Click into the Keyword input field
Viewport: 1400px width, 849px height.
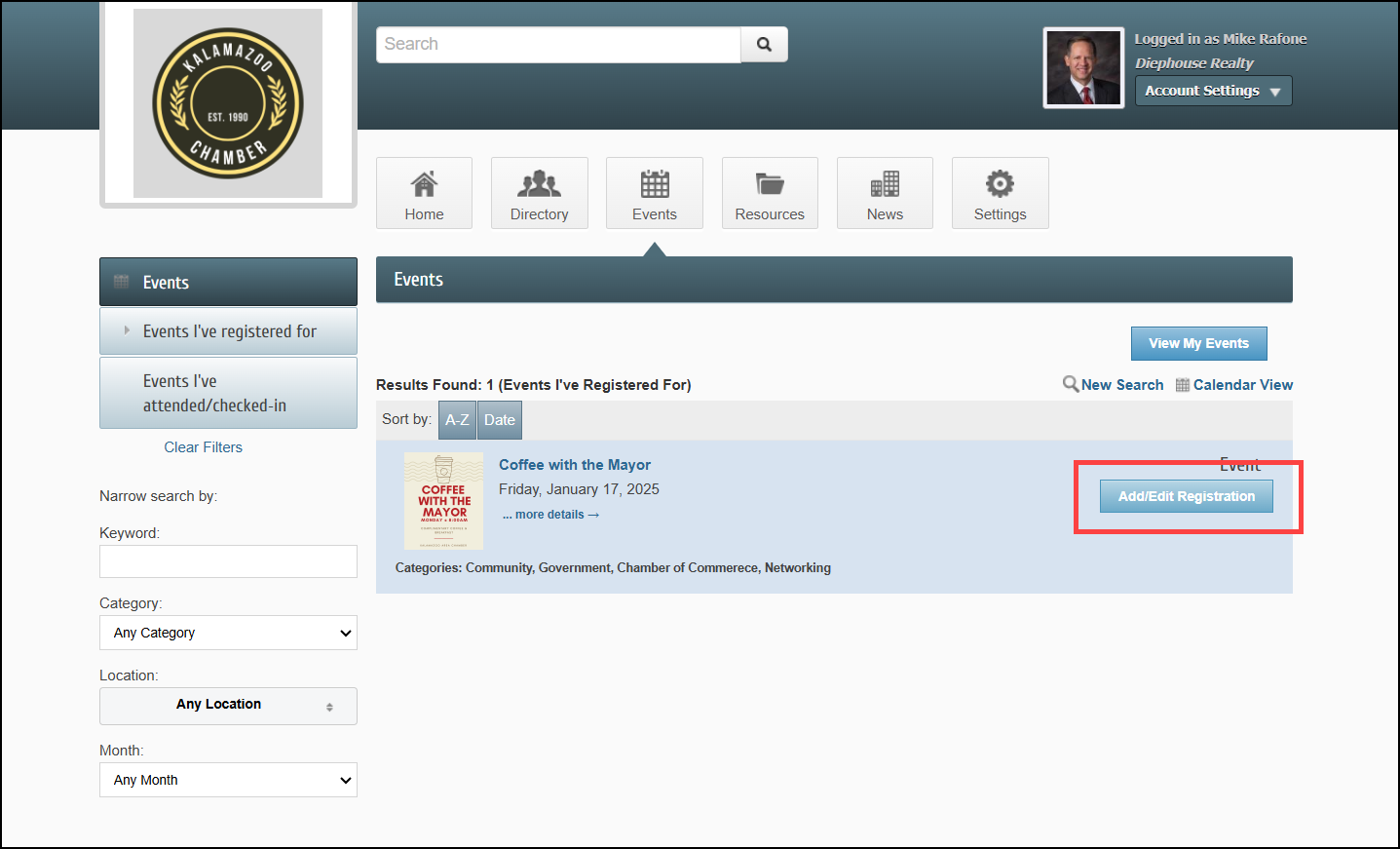coord(228,561)
